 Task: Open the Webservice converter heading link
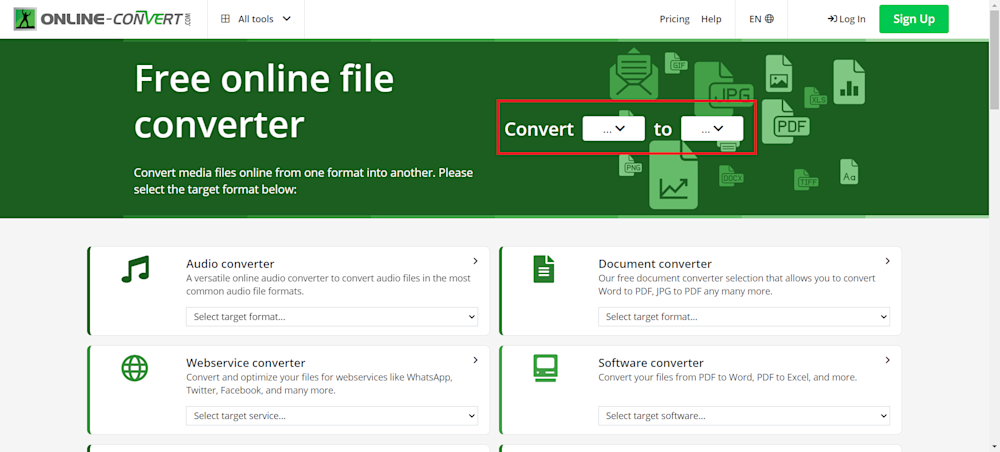[x=246, y=363]
